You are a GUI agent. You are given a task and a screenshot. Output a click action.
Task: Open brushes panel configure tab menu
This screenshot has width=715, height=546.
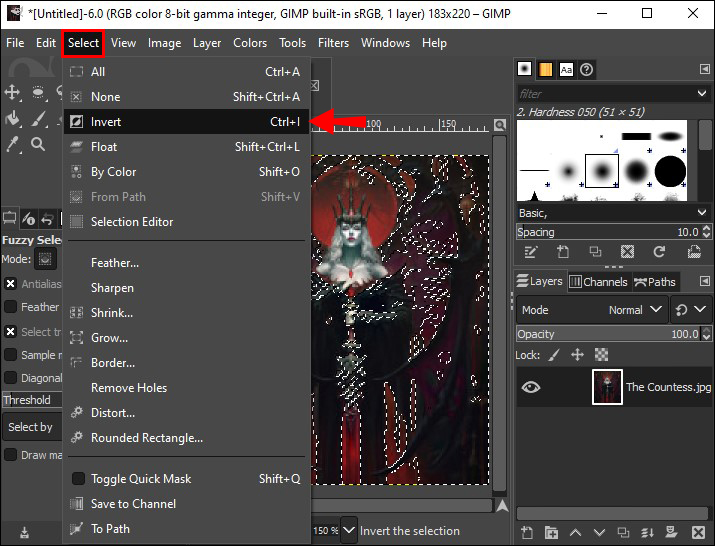[x=705, y=69]
